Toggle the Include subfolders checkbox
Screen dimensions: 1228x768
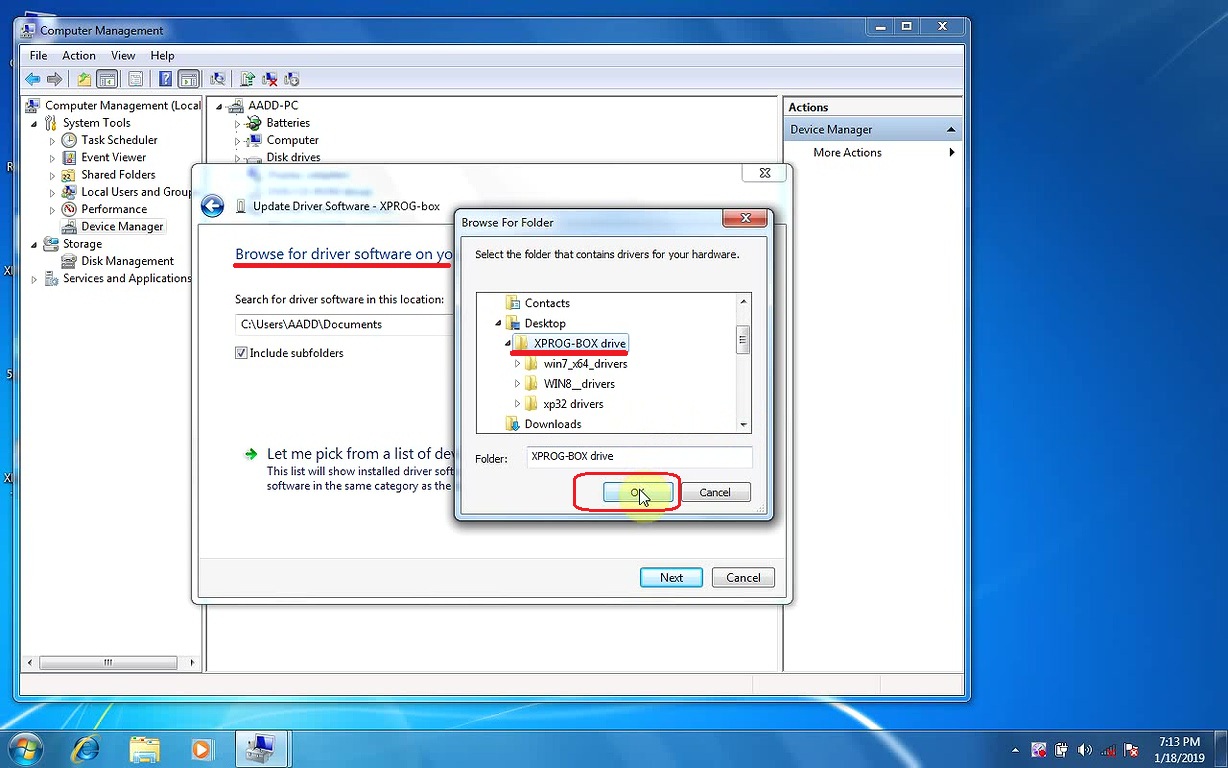coord(241,353)
